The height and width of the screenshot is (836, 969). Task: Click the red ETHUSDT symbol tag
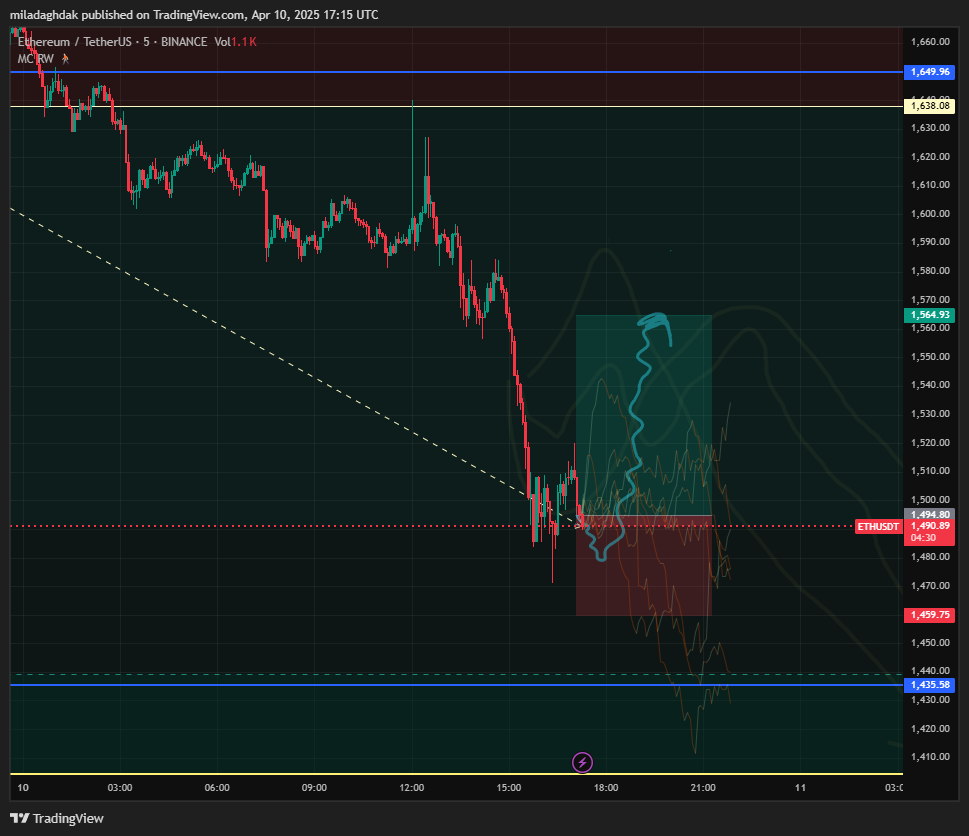(x=878, y=526)
